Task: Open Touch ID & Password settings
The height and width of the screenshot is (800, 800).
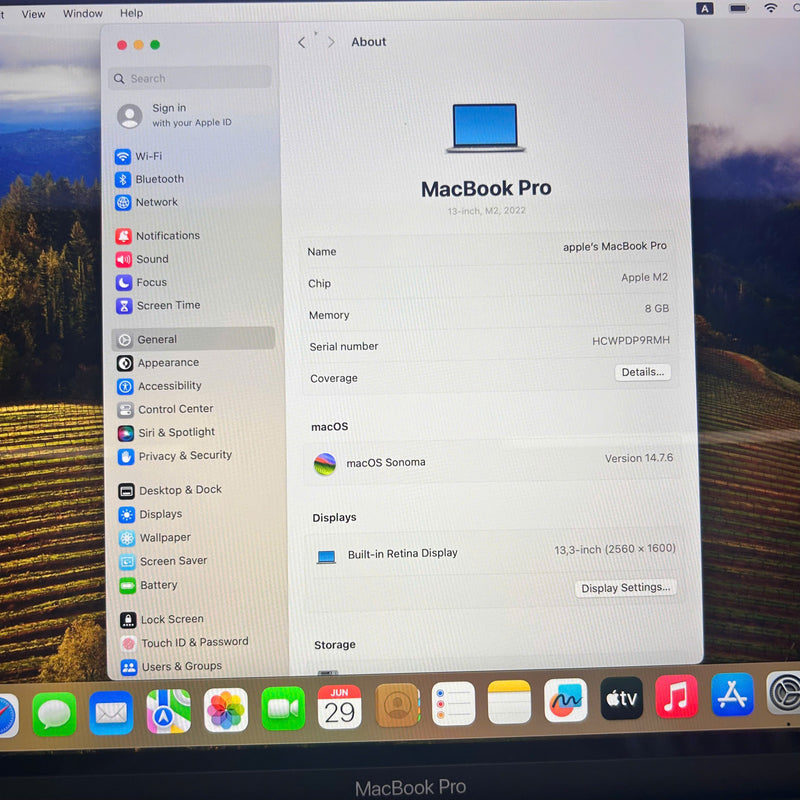Action: [x=194, y=642]
